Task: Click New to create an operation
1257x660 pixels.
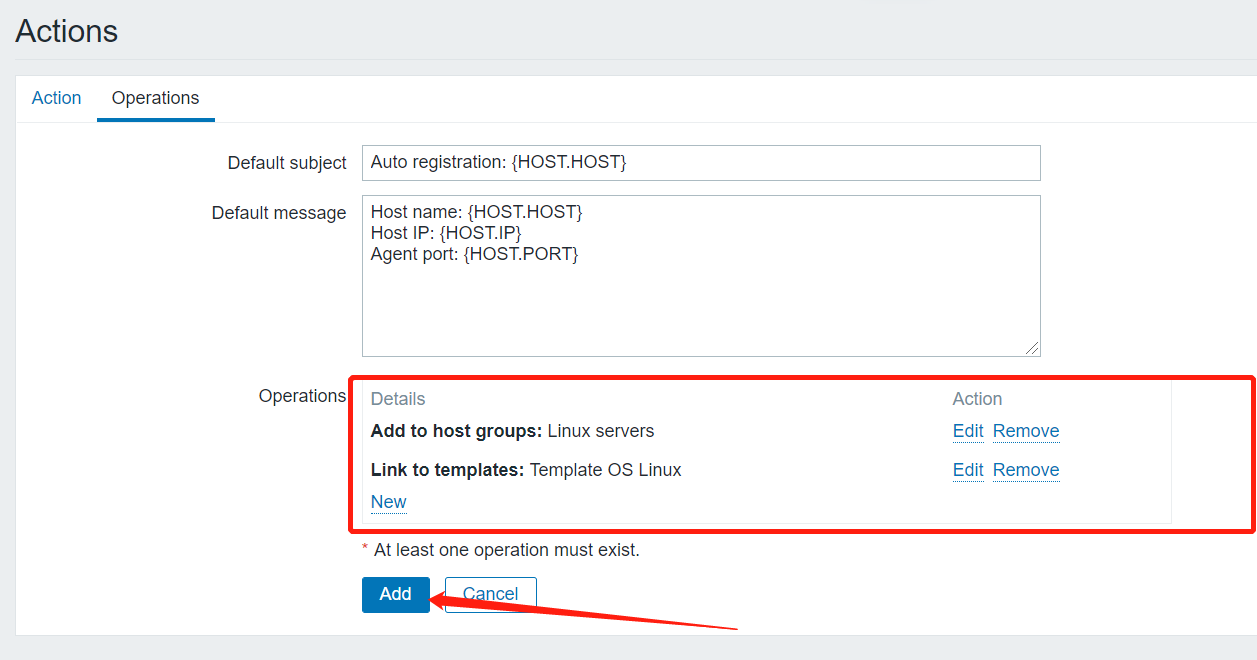Action: tap(388, 502)
